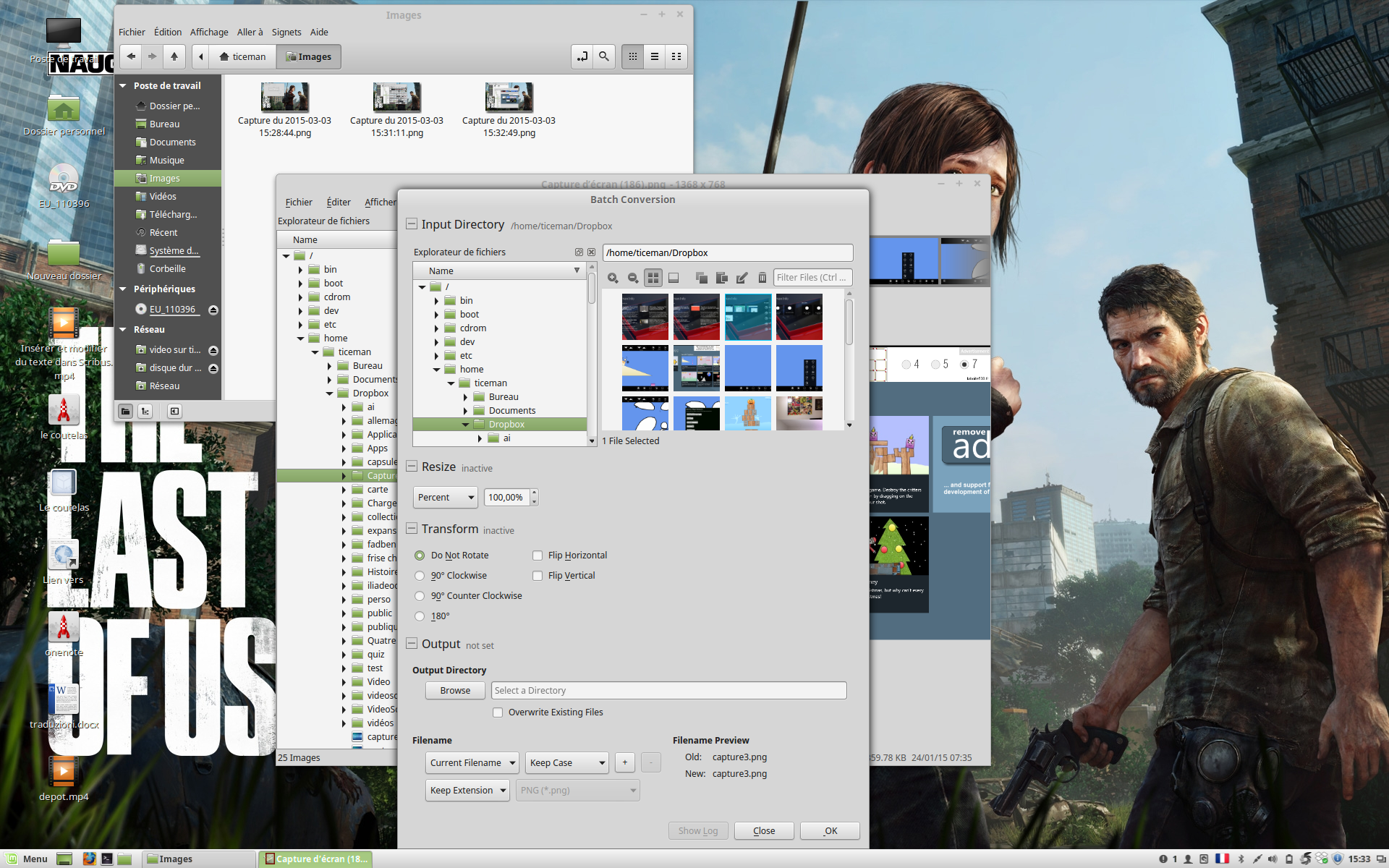Click the Close button in Batch Conversion

[x=764, y=831]
